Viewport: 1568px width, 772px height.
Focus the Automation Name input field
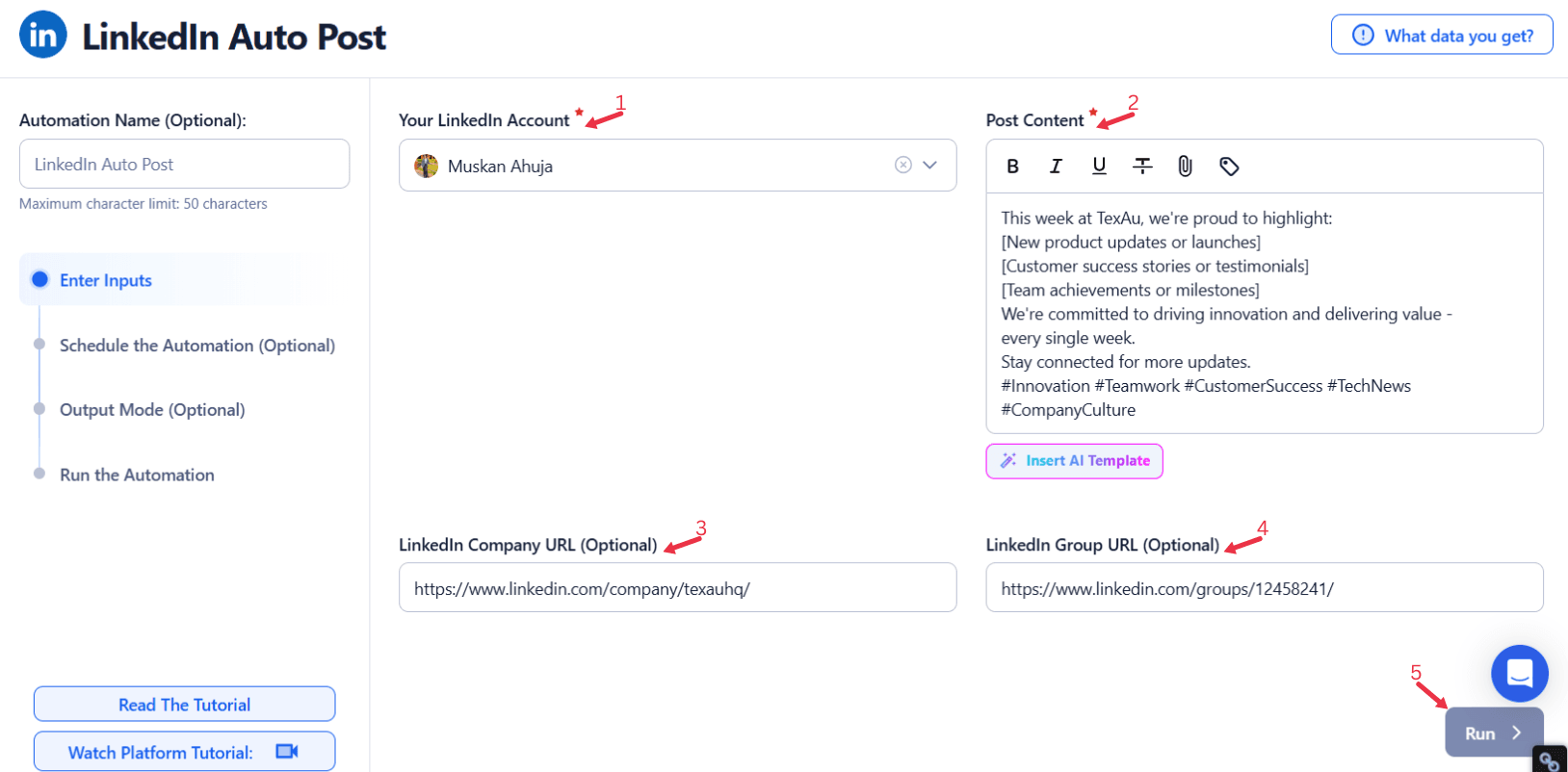[x=184, y=165]
